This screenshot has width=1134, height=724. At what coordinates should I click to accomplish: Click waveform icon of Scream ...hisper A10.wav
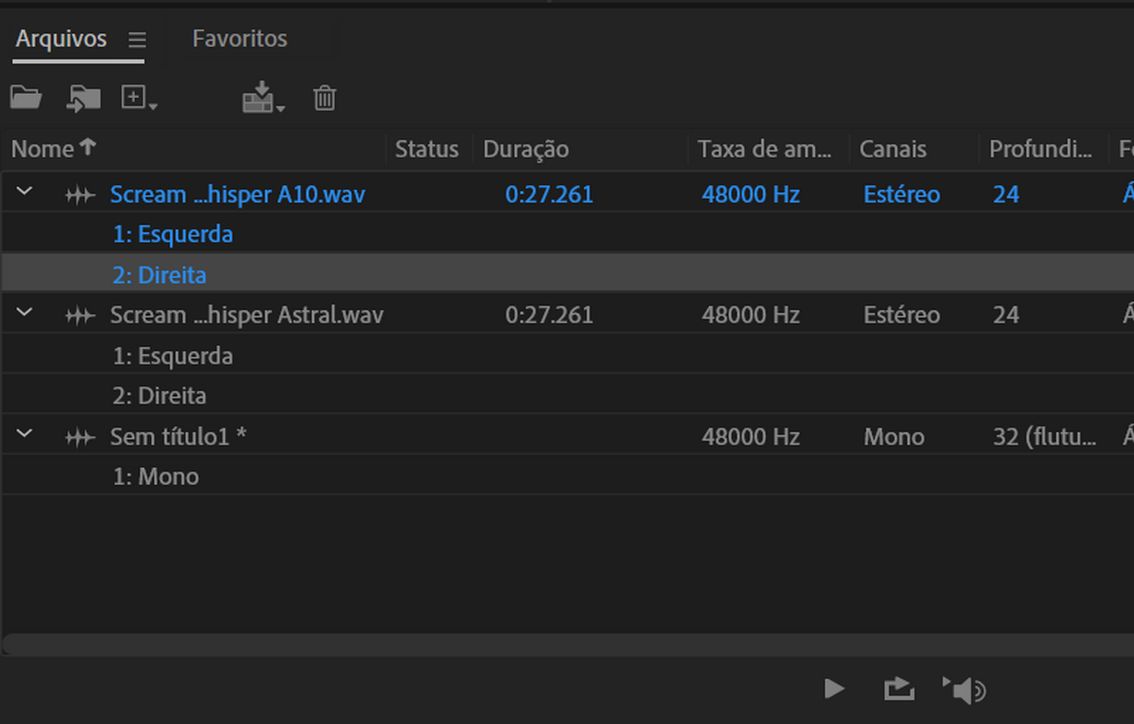coord(80,195)
